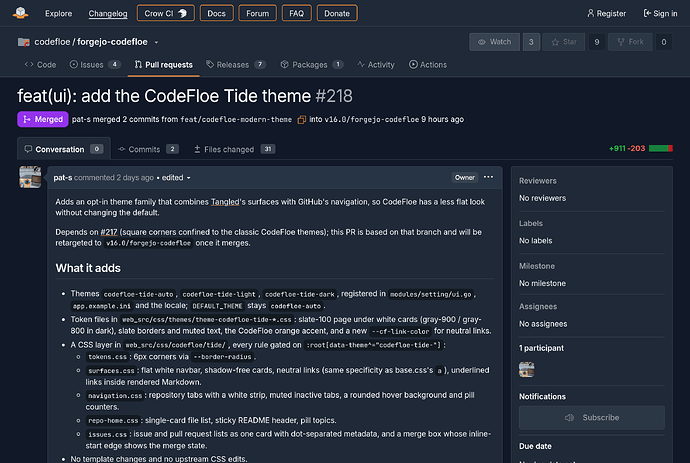Image resolution: width=690 pixels, height=463 pixels.
Task: Open the Explore page
Action: click(59, 14)
